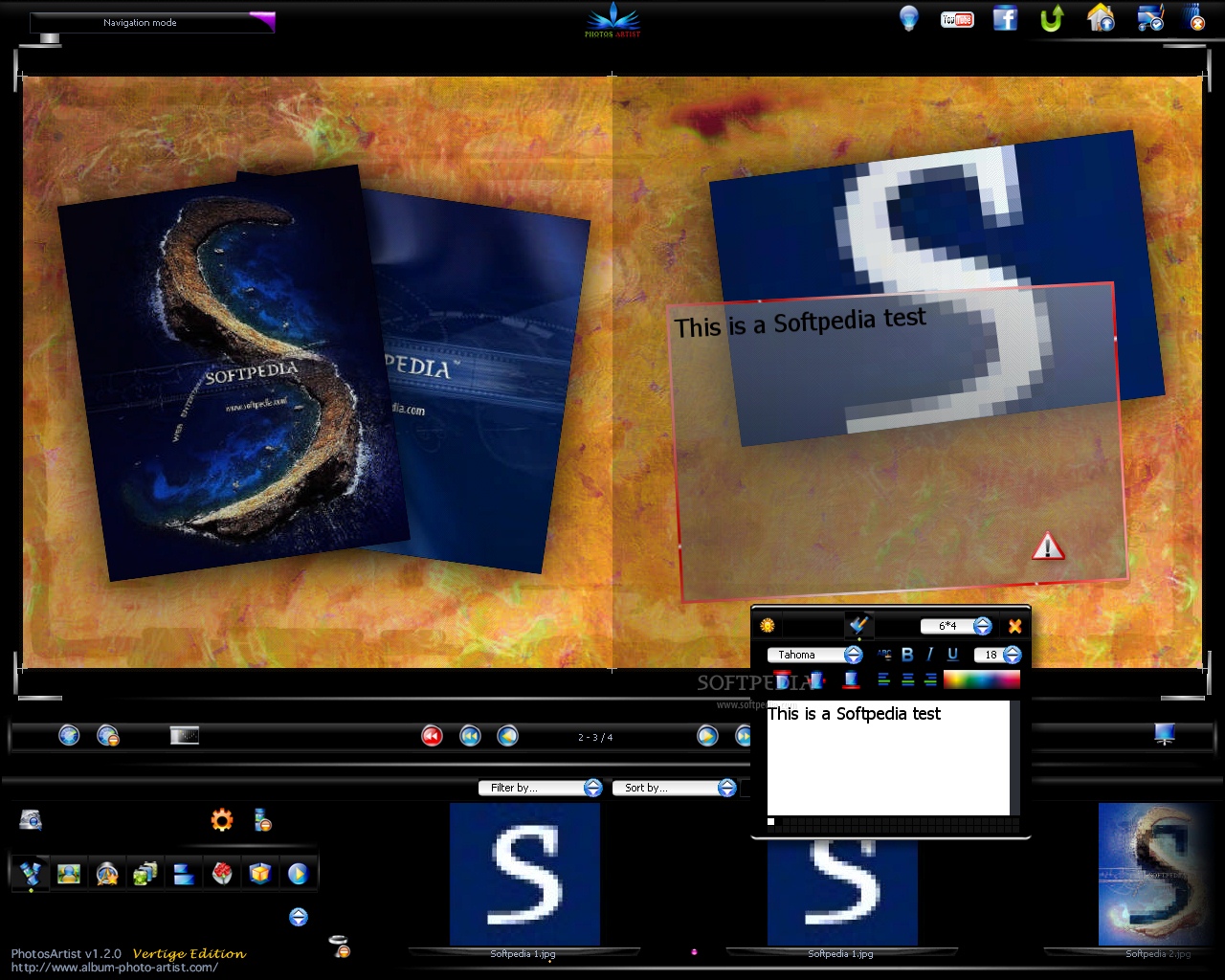Open the shopping cart order icon
Image resolution: width=1225 pixels, height=980 pixels.
(x=1149, y=17)
